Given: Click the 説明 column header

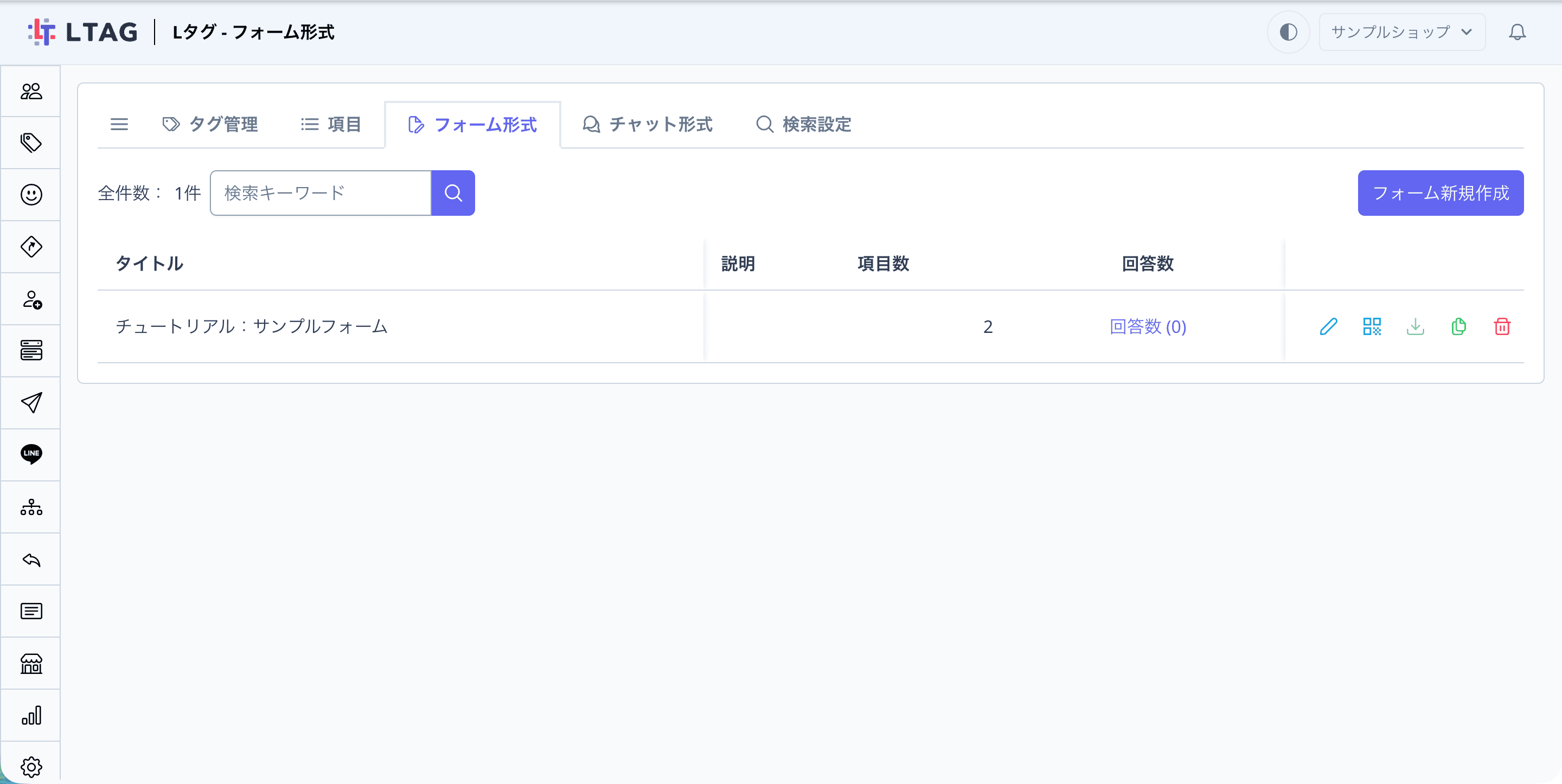Looking at the screenshot, I should (x=738, y=264).
